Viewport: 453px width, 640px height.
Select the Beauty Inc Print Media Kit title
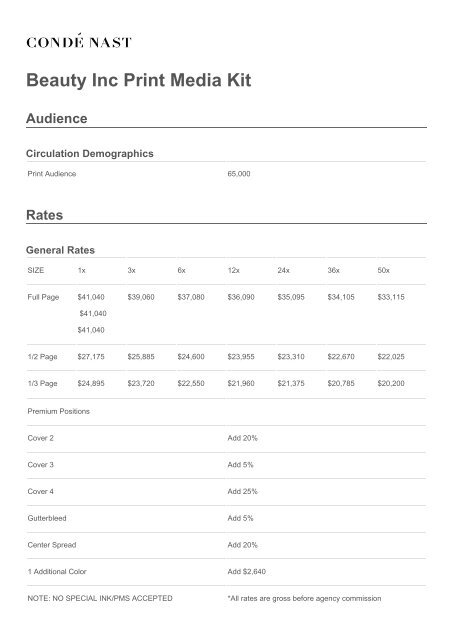(x=139, y=80)
